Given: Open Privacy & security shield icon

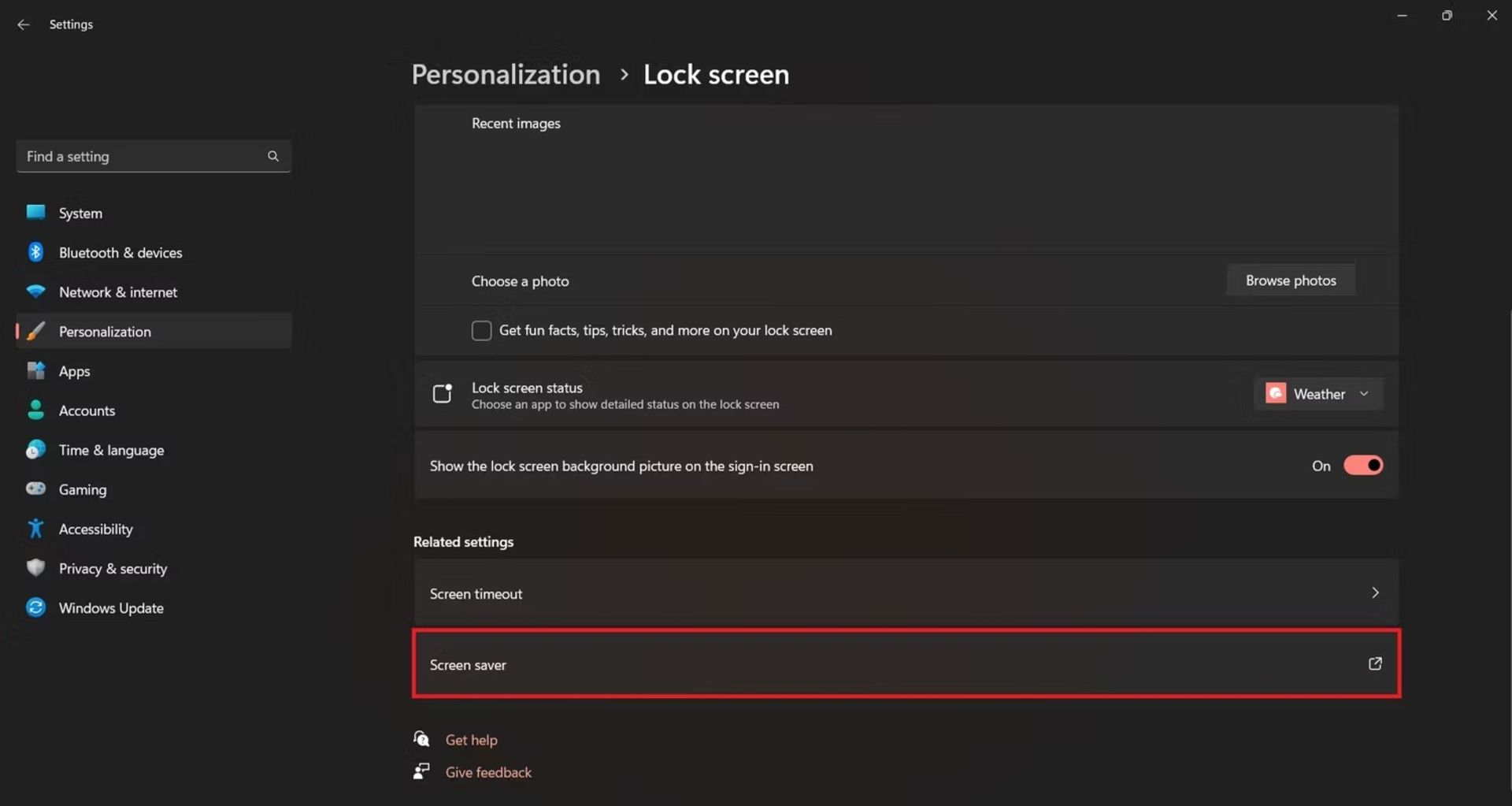Looking at the screenshot, I should [35, 567].
